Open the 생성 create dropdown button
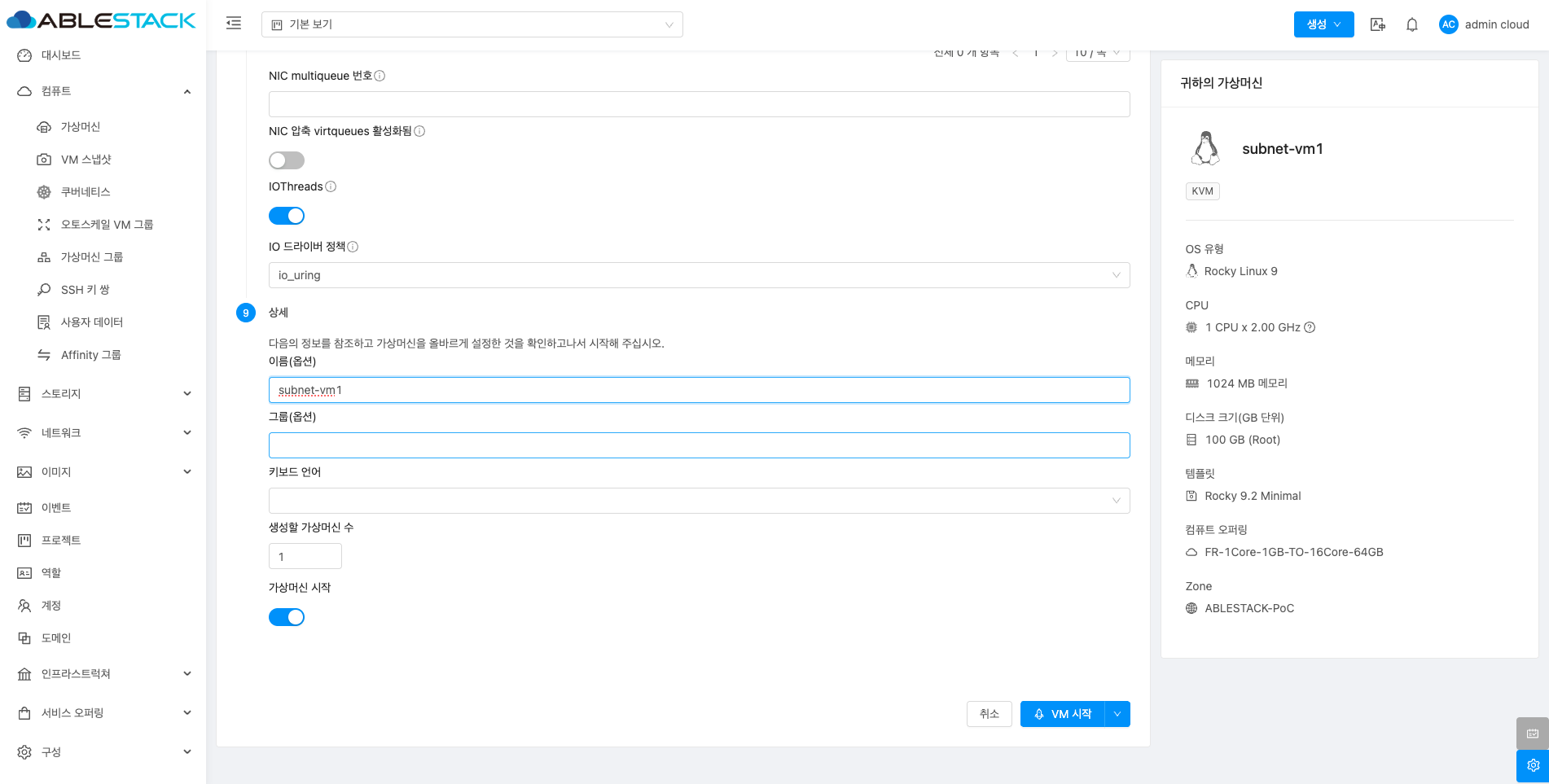The width and height of the screenshot is (1549, 784). [1323, 24]
